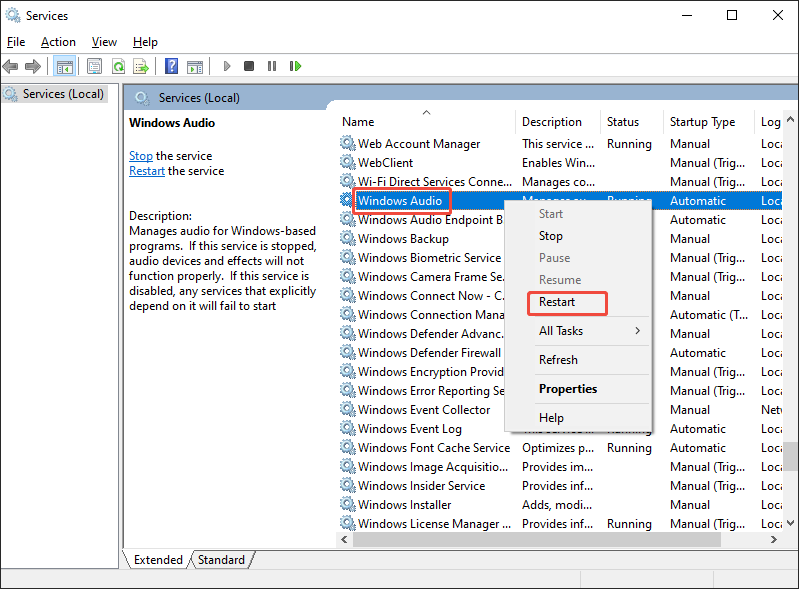
Task: Switch to the Extended tab
Action: click(x=158, y=559)
